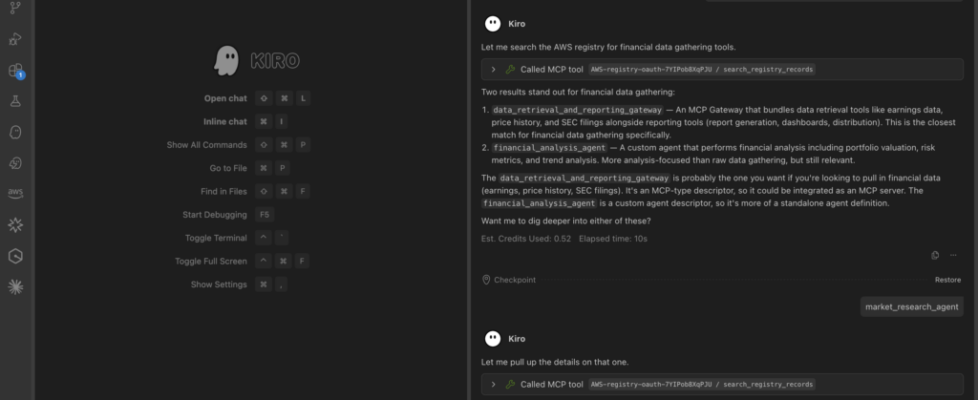Open the Kiro ghost panel in sidebar
Screen dimensions: 978x400
tap(15, 132)
